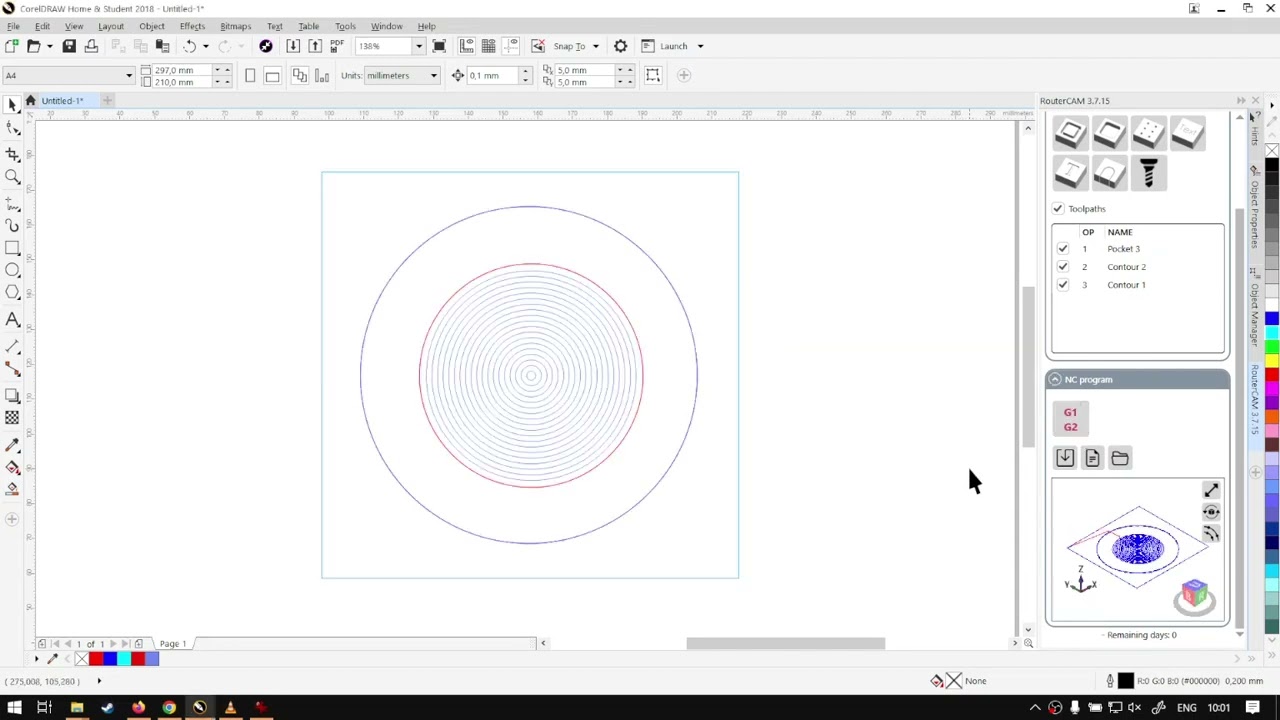
Task: Toggle portrait page orientation
Action: point(250,75)
